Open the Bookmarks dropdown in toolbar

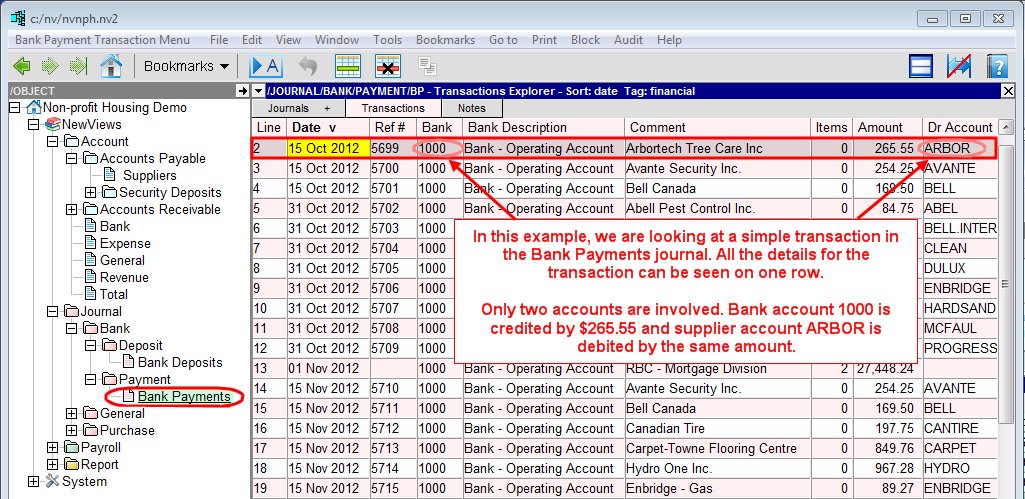(186, 66)
